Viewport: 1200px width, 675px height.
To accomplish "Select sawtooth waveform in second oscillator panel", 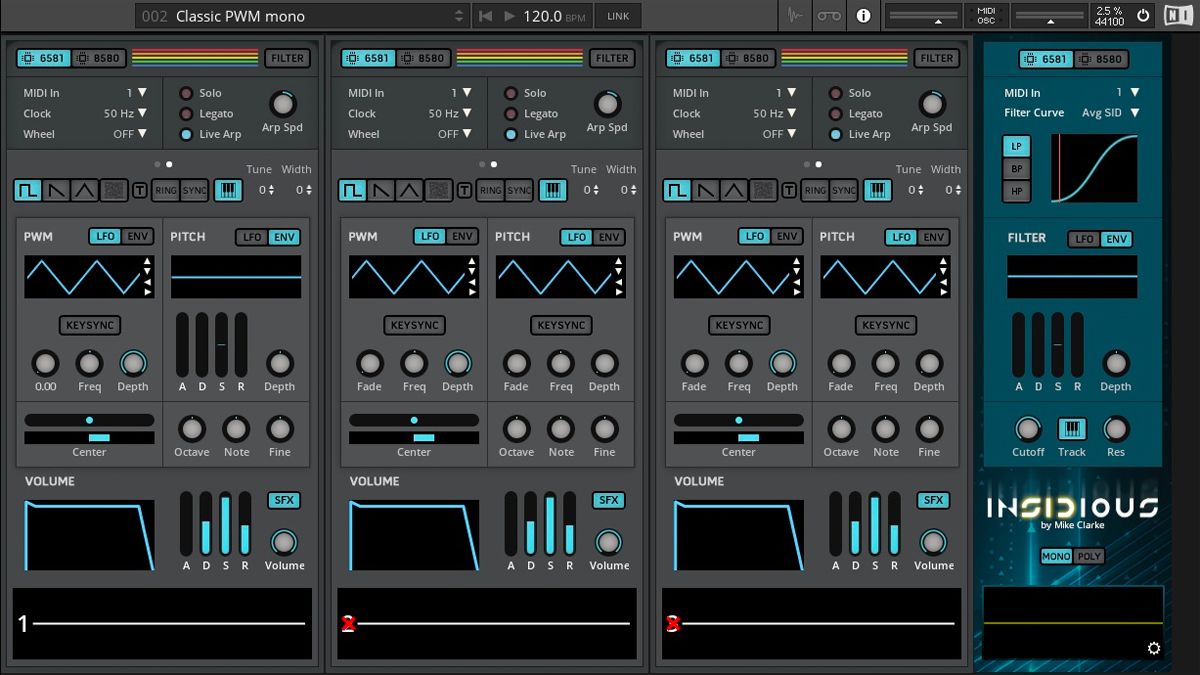I will [x=381, y=190].
